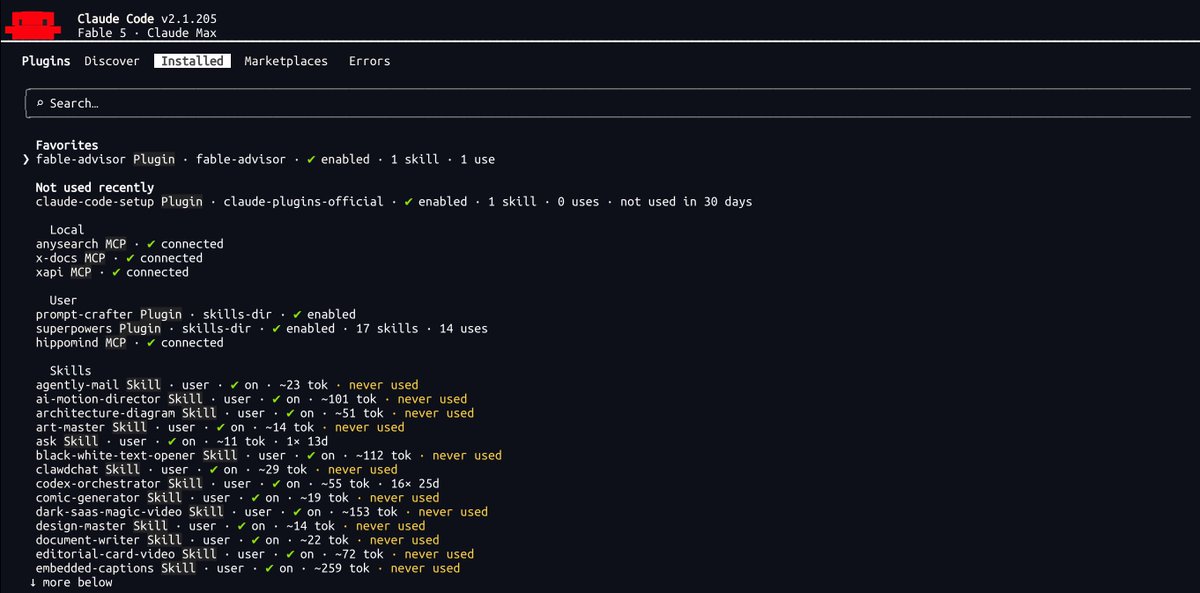Click the User section header
Screen dimensions: 1200x593
tap(63, 300)
